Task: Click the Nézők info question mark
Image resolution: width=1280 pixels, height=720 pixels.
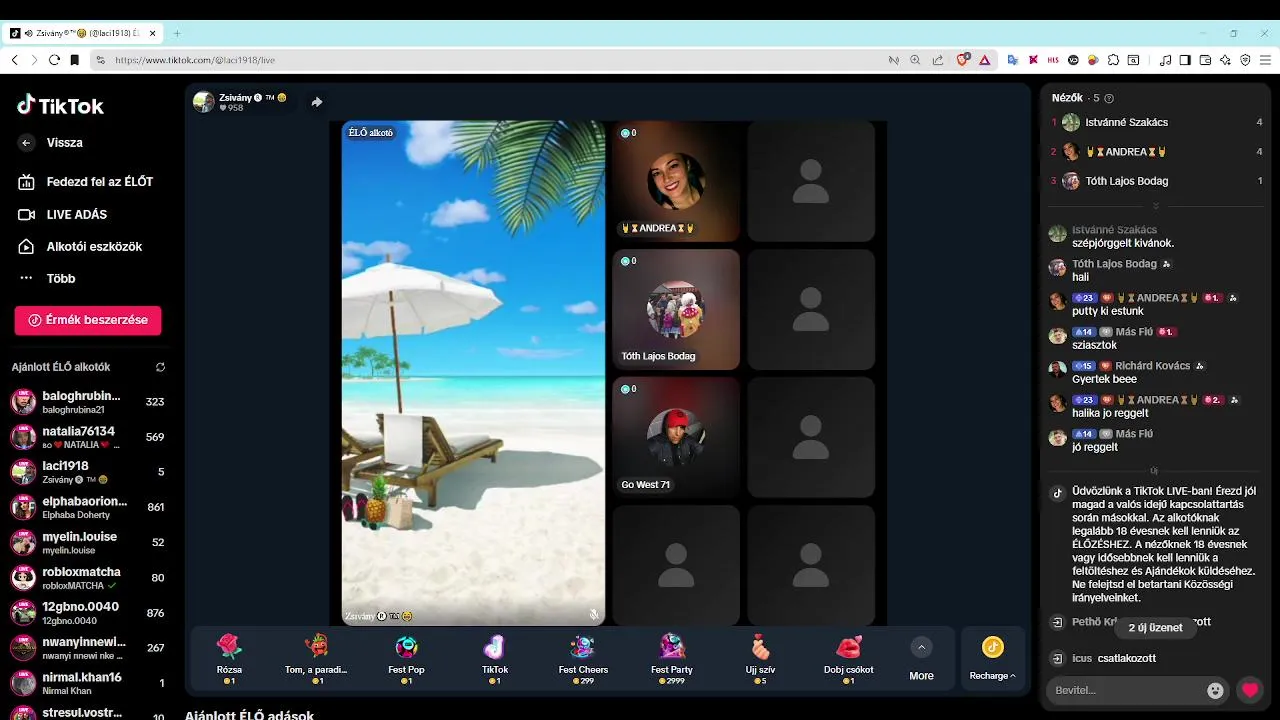Action: (1109, 98)
